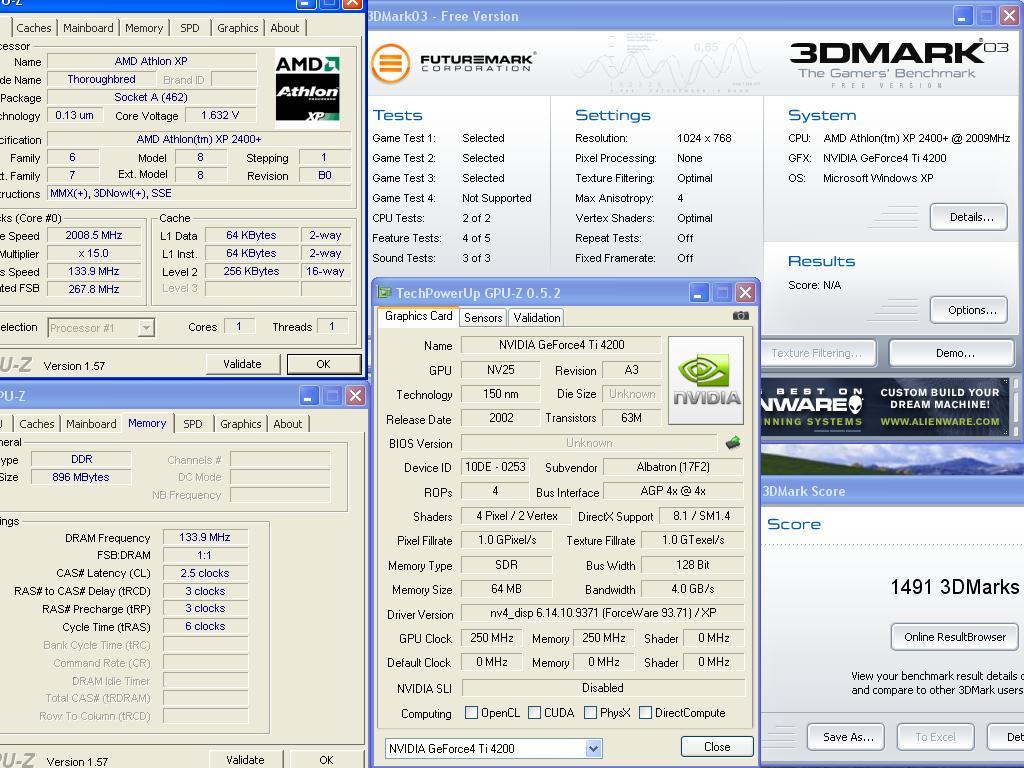
Task: Click the NVIDIA logo in GPU-Z
Action: click(x=706, y=380)
